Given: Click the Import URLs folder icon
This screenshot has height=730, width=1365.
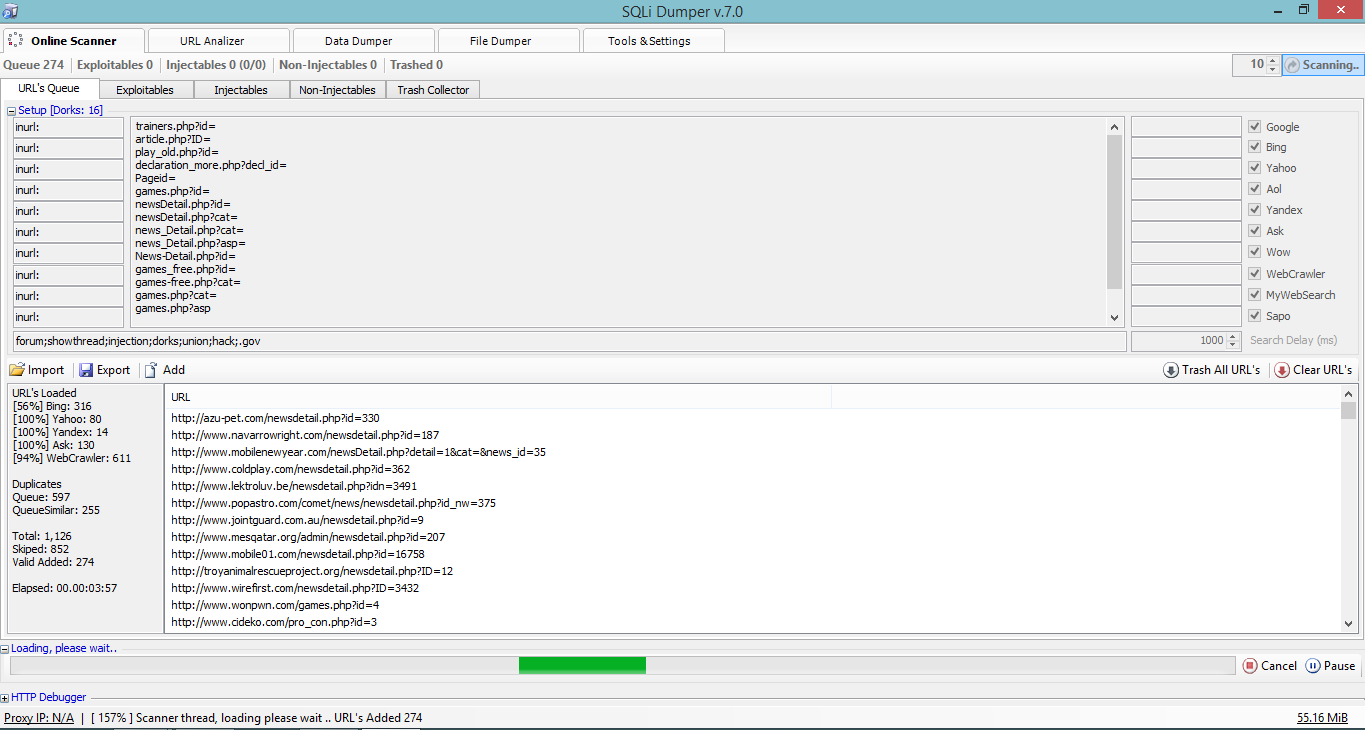Looking at the screenshot, I should (17, 369).
